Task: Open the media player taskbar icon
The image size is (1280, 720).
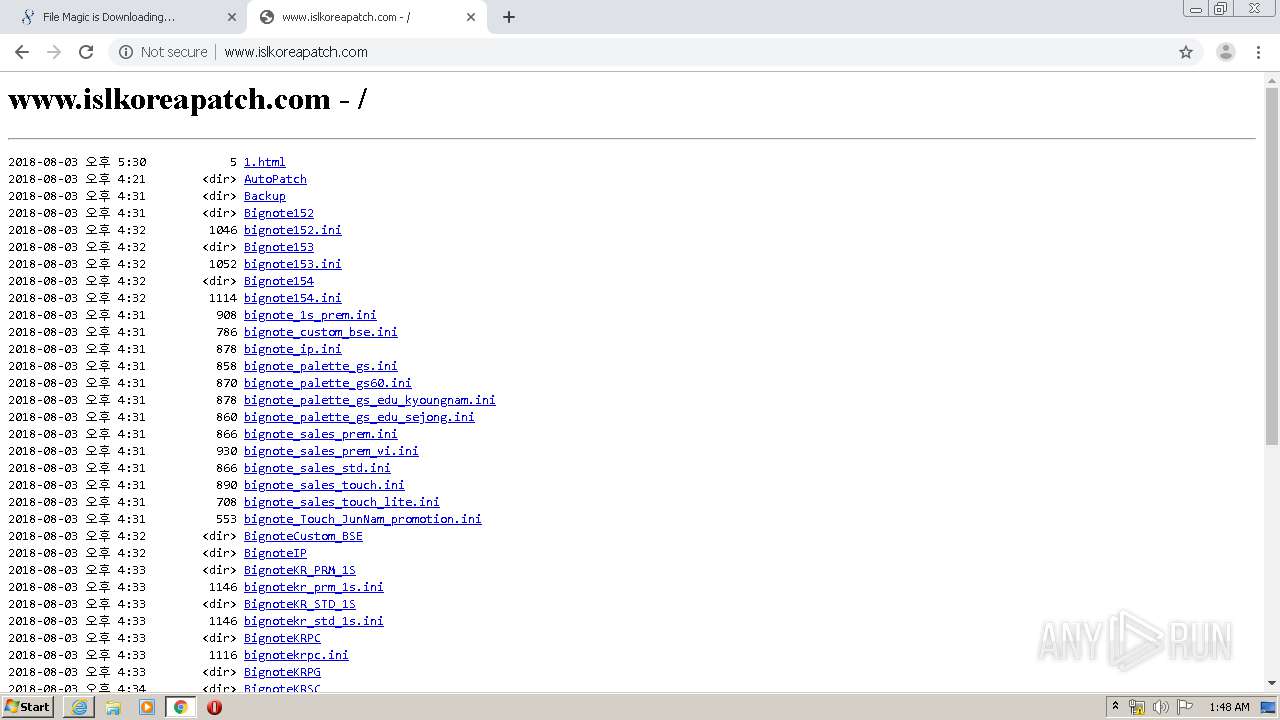Action: tap(147, 707)
